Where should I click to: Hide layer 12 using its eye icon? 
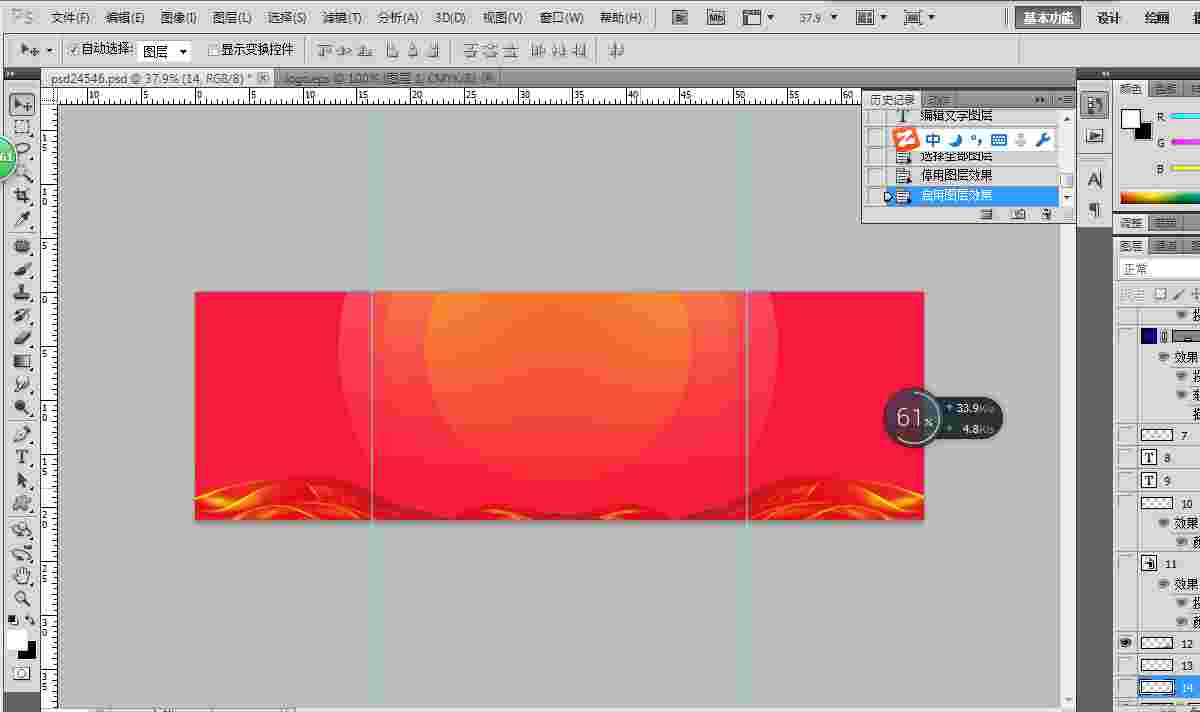click(1126, 643)
